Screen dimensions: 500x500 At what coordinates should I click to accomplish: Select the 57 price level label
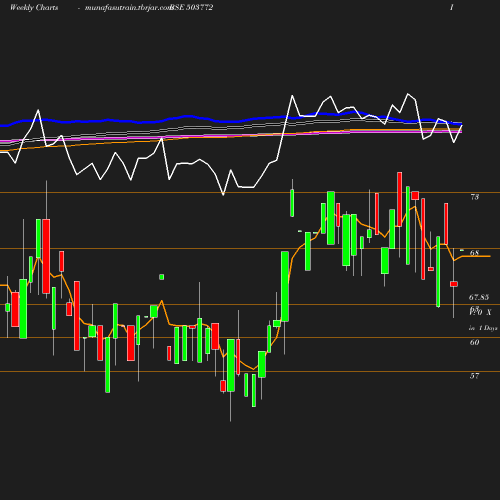475,376
